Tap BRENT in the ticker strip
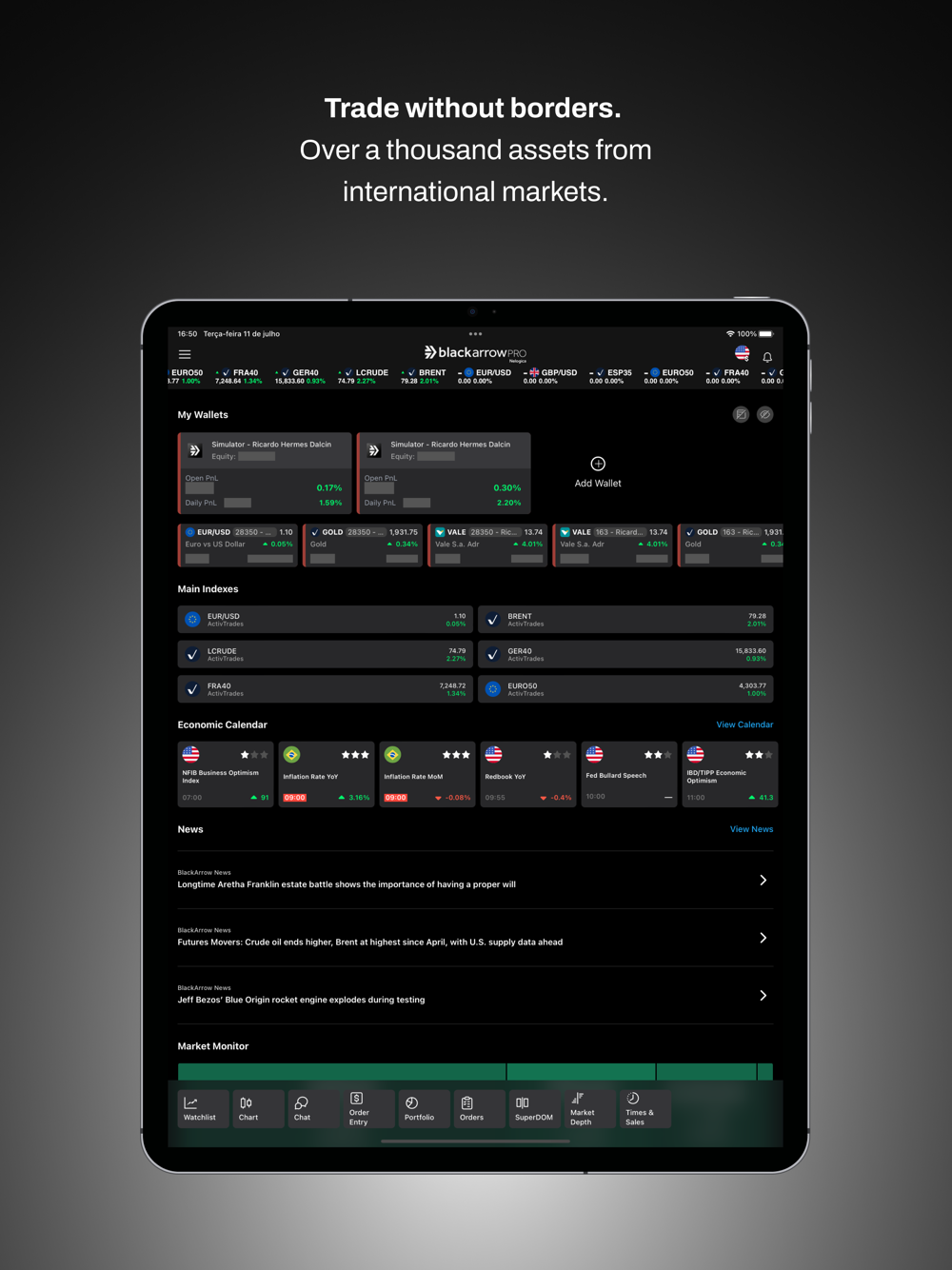The height and width of the screenshot is (1270, 952). click(423, 376)
